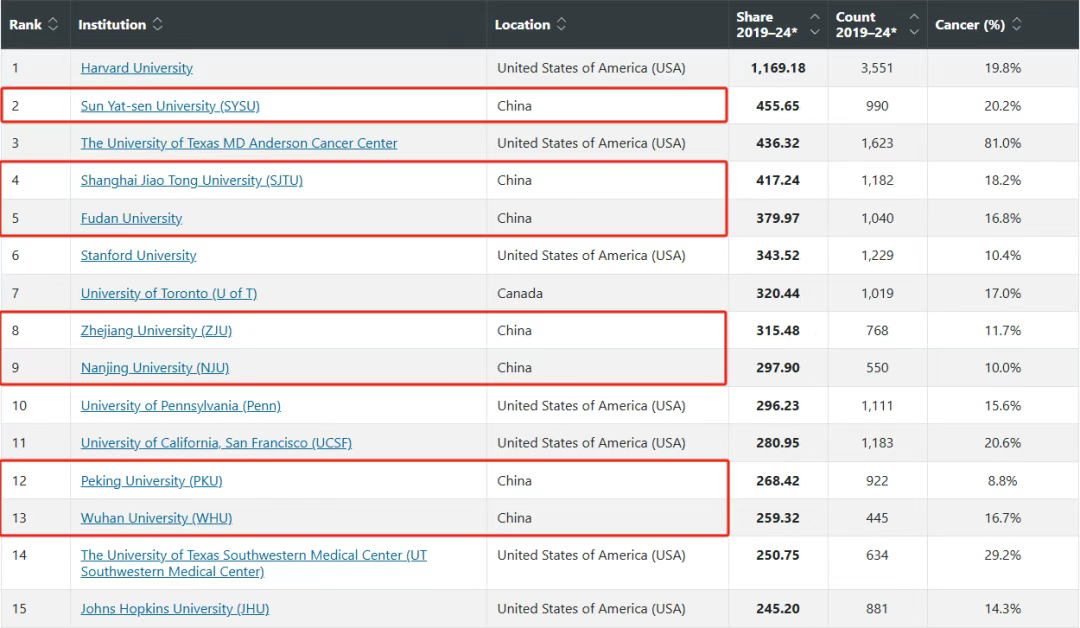
Task: Click rank number 15 cell
Action: [x=19, y=609]
